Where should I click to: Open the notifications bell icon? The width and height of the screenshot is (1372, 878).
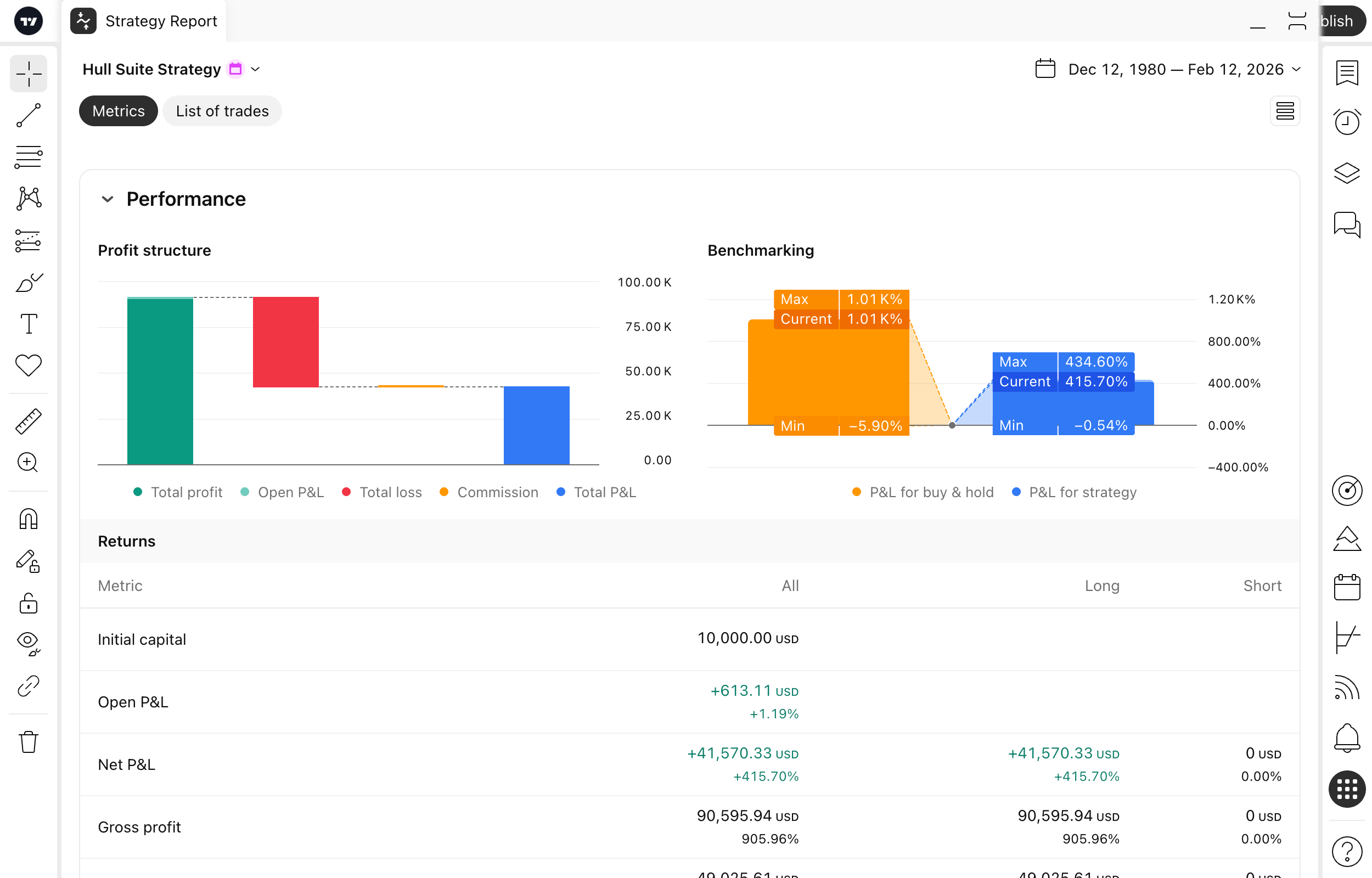tap(1346, 737)
